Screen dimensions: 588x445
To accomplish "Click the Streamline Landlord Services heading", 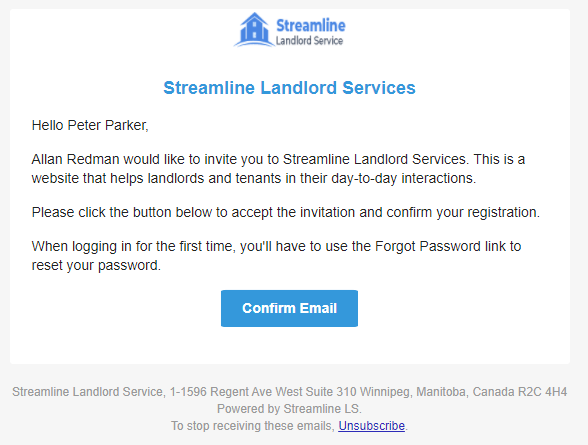I will tap(290, 88).
